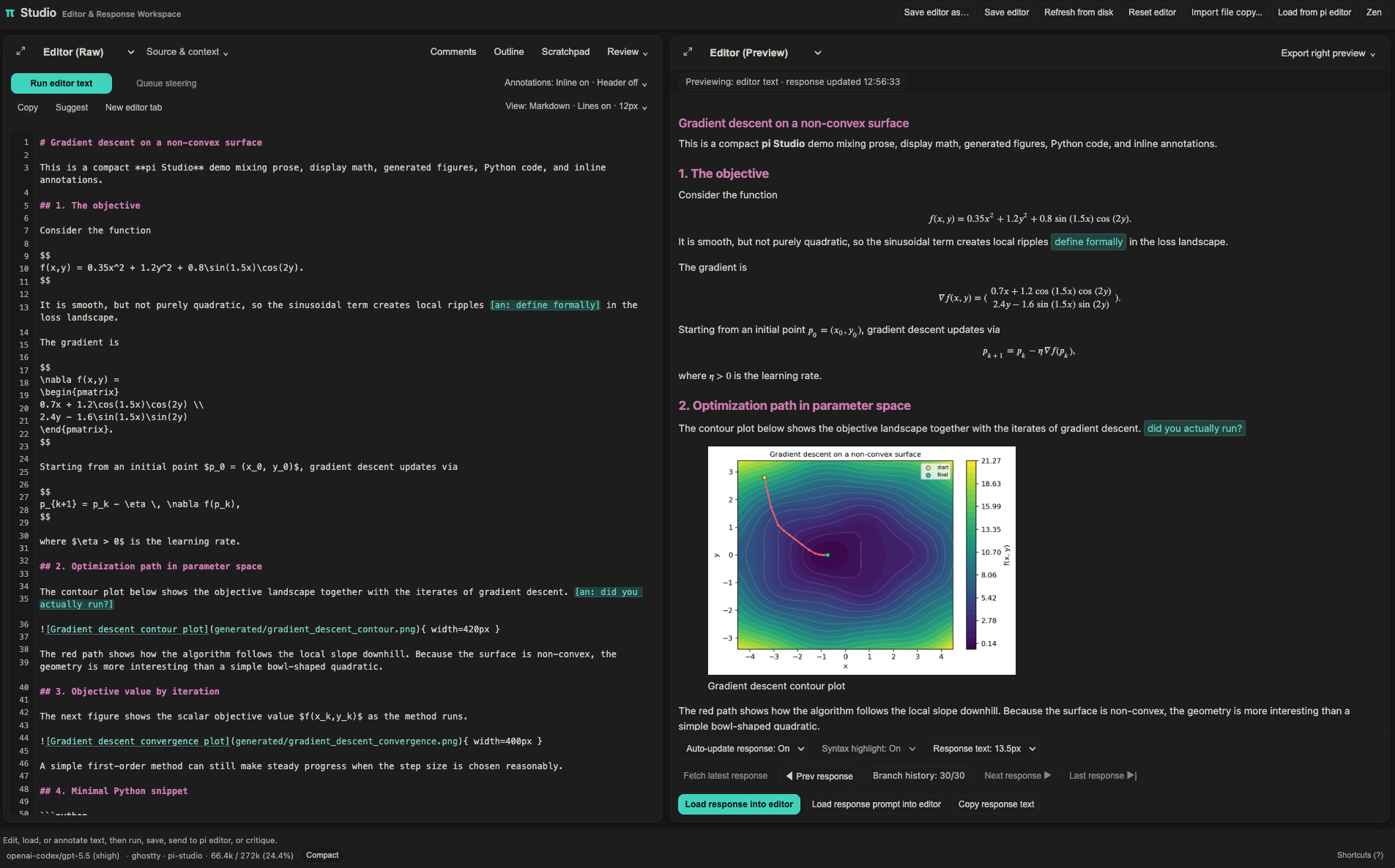This screenshot has width=1395, height=868.
Task: Click the contour plot colorbar
Action: (x=971, y=554)
